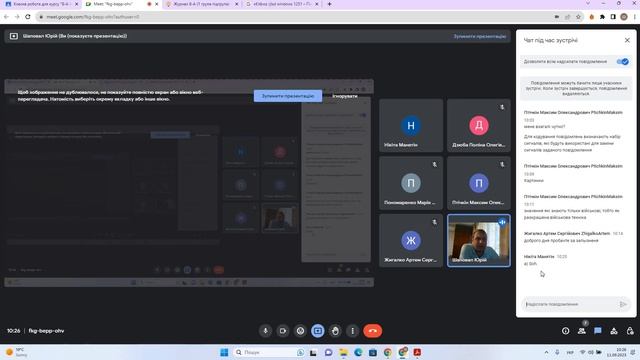Go forward in browser history

[x=17, y=17]
